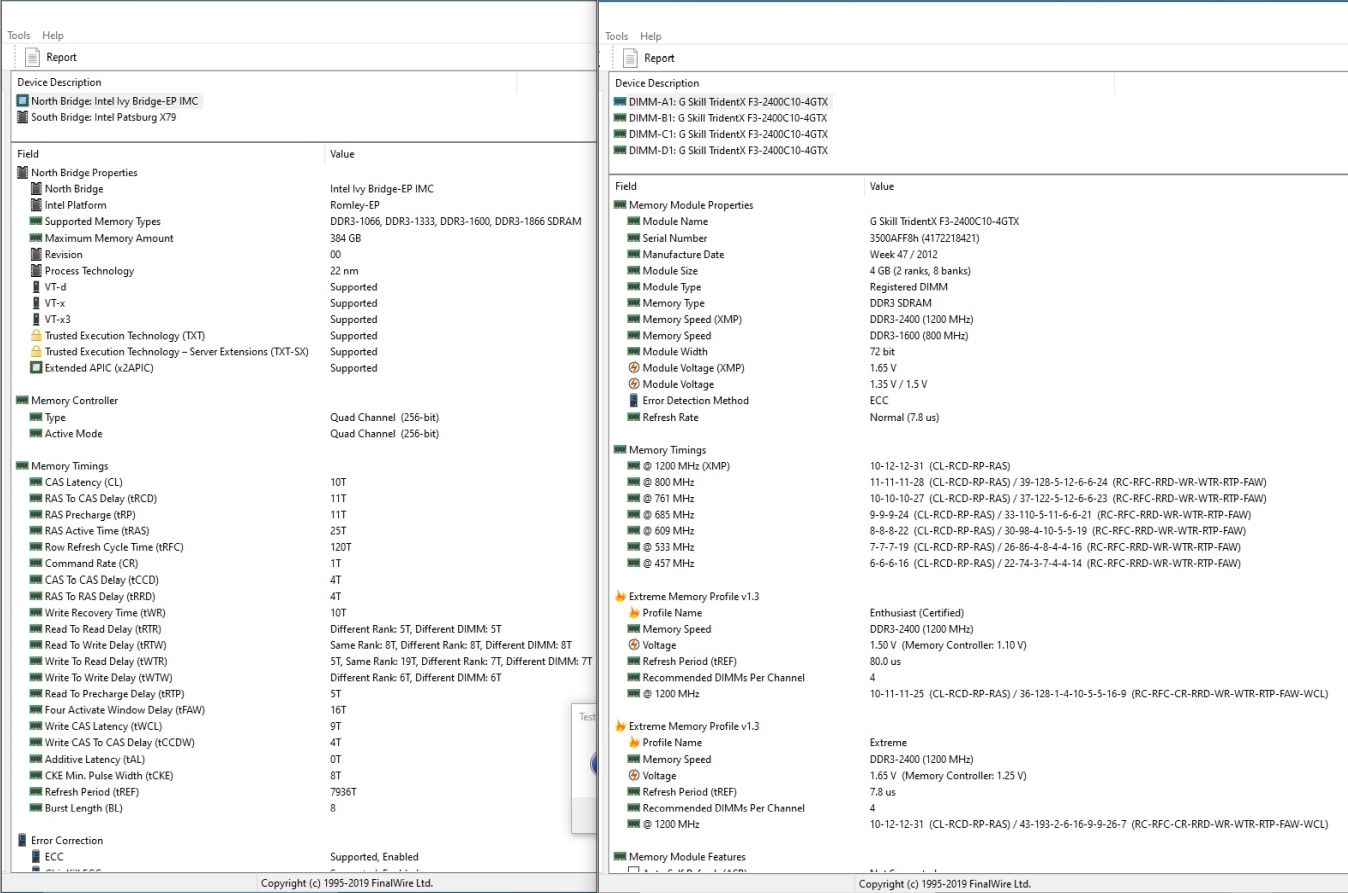Select the RAS To CAS Delay (tRCD) row

304,499
